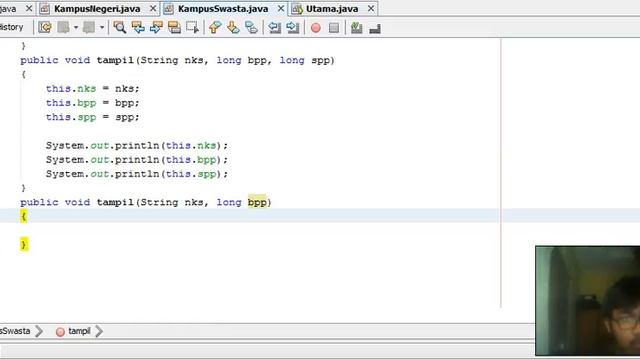Toggle Bookmark toolbar icon

251,27
